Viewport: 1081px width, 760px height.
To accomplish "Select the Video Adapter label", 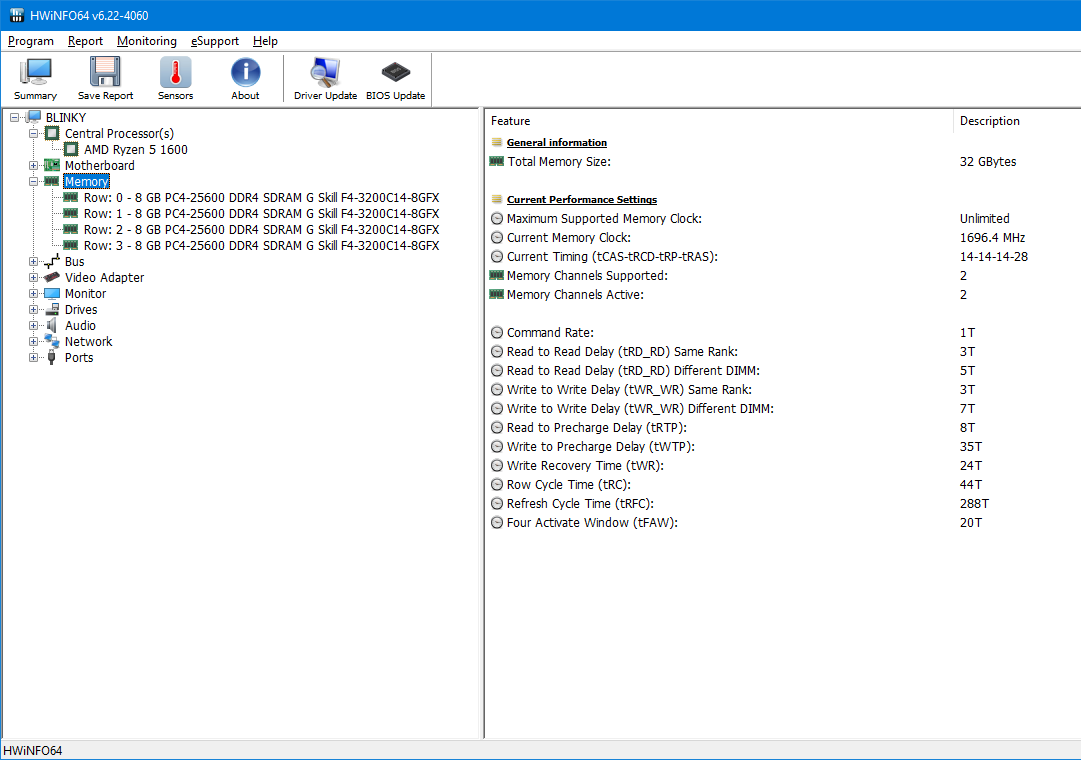I will coord(104,277).
